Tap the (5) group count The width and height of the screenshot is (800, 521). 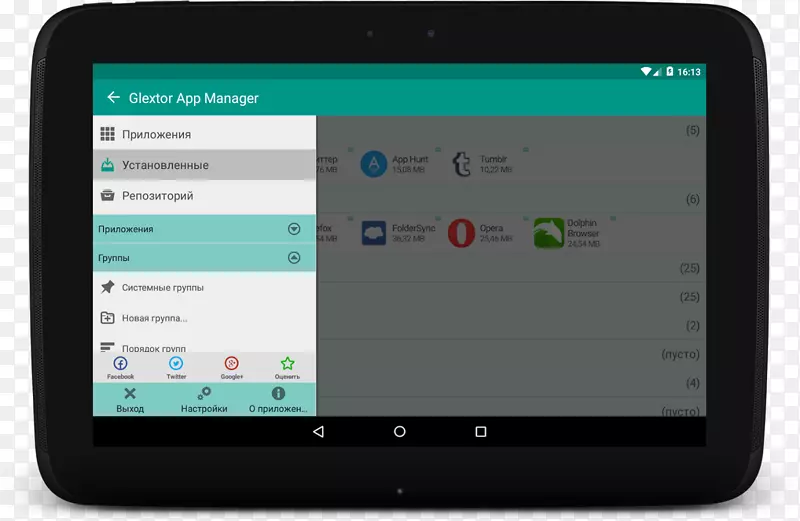click(692, 130)
